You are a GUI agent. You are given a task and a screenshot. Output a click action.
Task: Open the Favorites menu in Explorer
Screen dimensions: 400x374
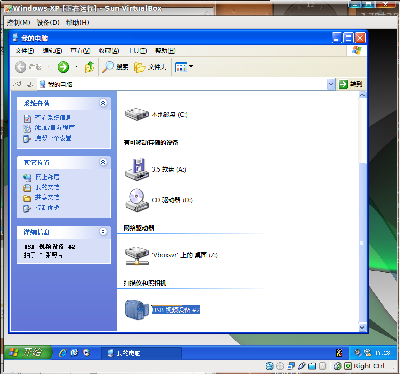109,51
